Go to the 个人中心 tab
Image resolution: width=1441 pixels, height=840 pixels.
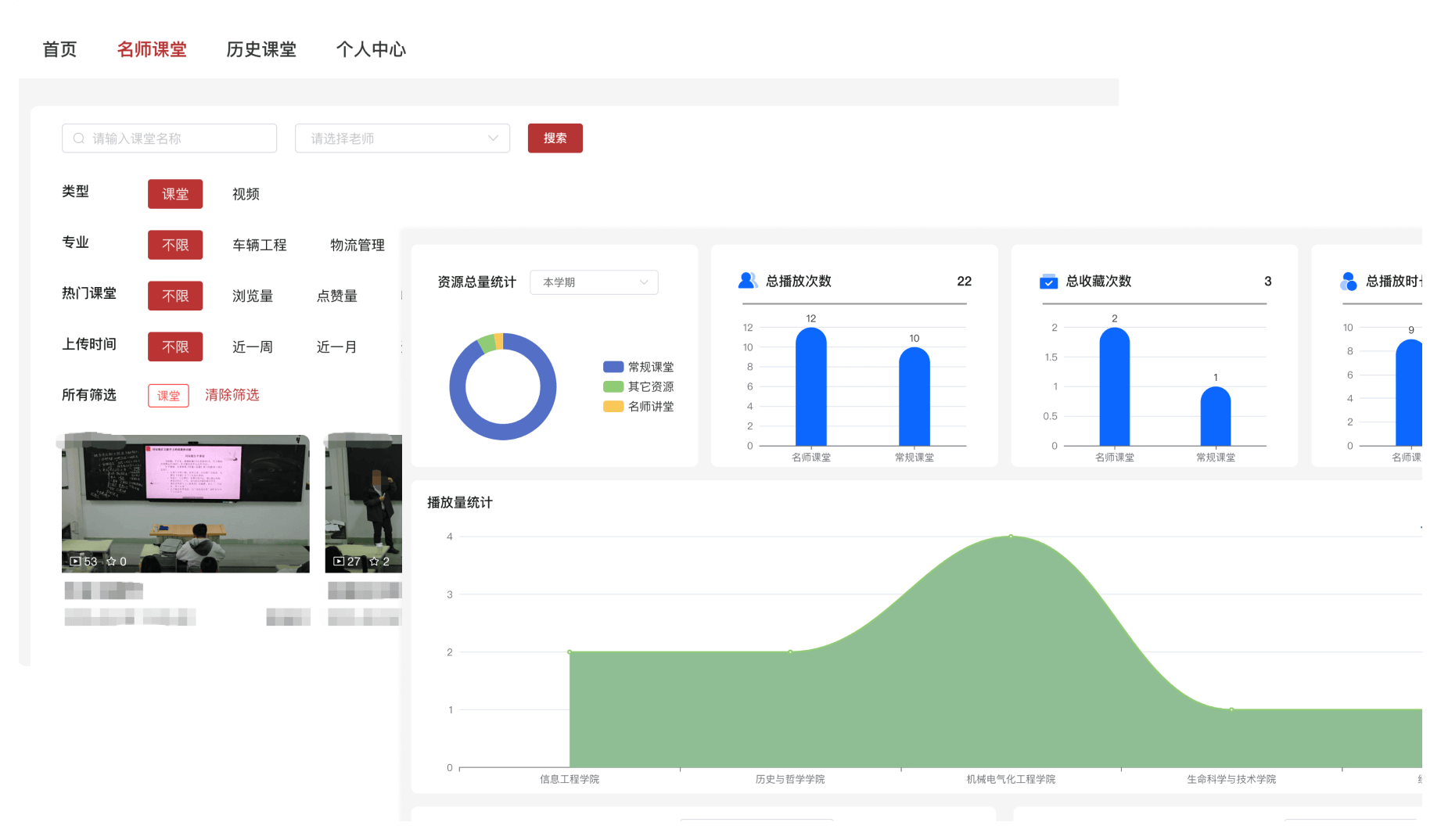coord(372,48)
